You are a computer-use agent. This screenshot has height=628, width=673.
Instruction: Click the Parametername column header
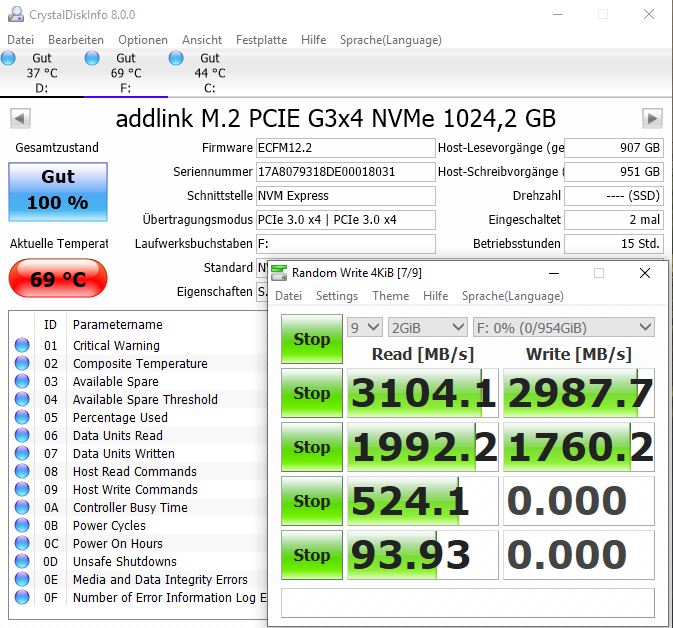(118, 325)
